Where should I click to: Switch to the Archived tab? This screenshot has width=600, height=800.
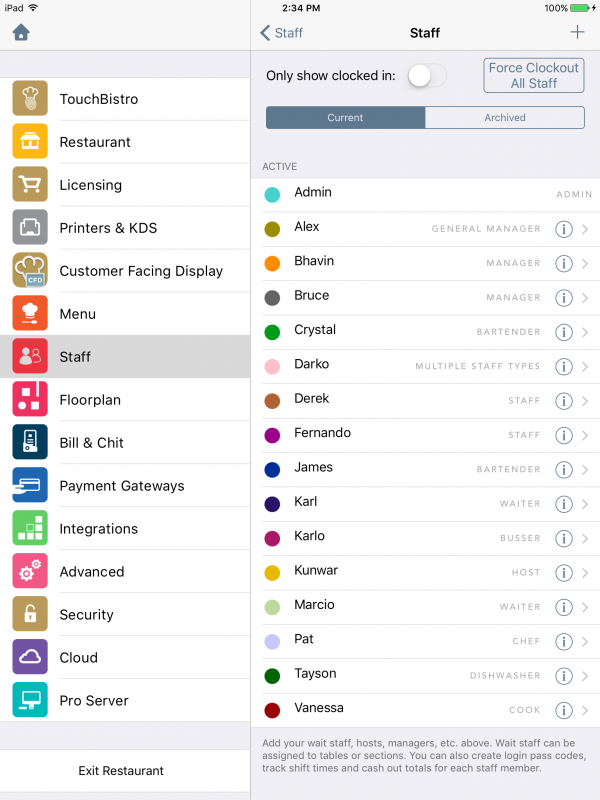click(x=505, y=117)
